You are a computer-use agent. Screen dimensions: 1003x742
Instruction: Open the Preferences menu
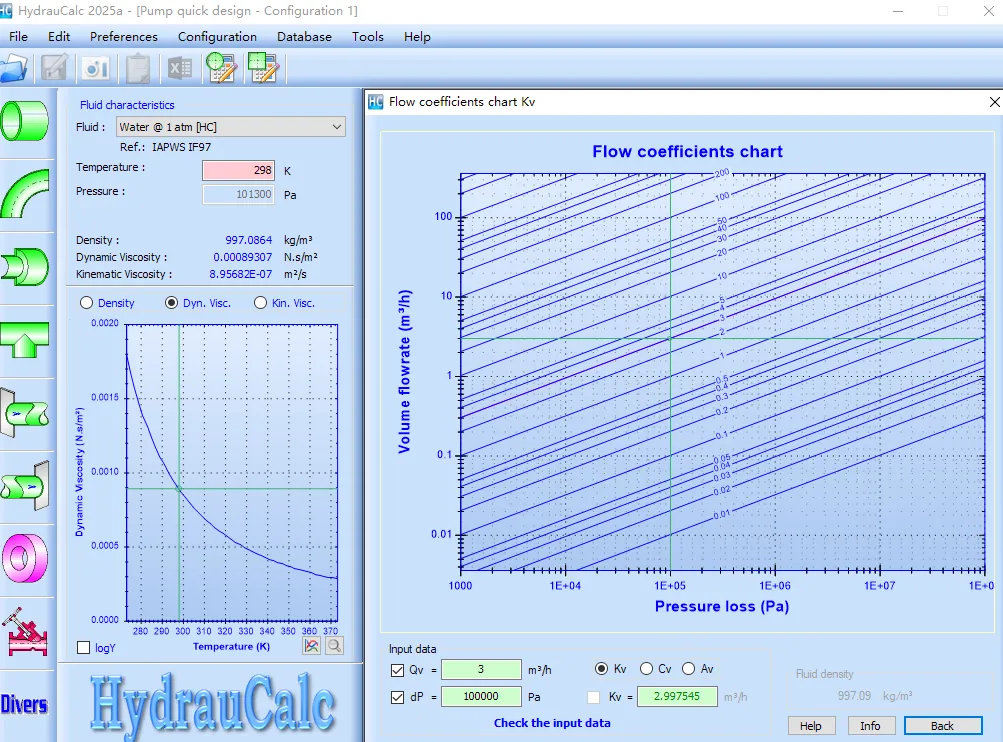pos(123,36)
